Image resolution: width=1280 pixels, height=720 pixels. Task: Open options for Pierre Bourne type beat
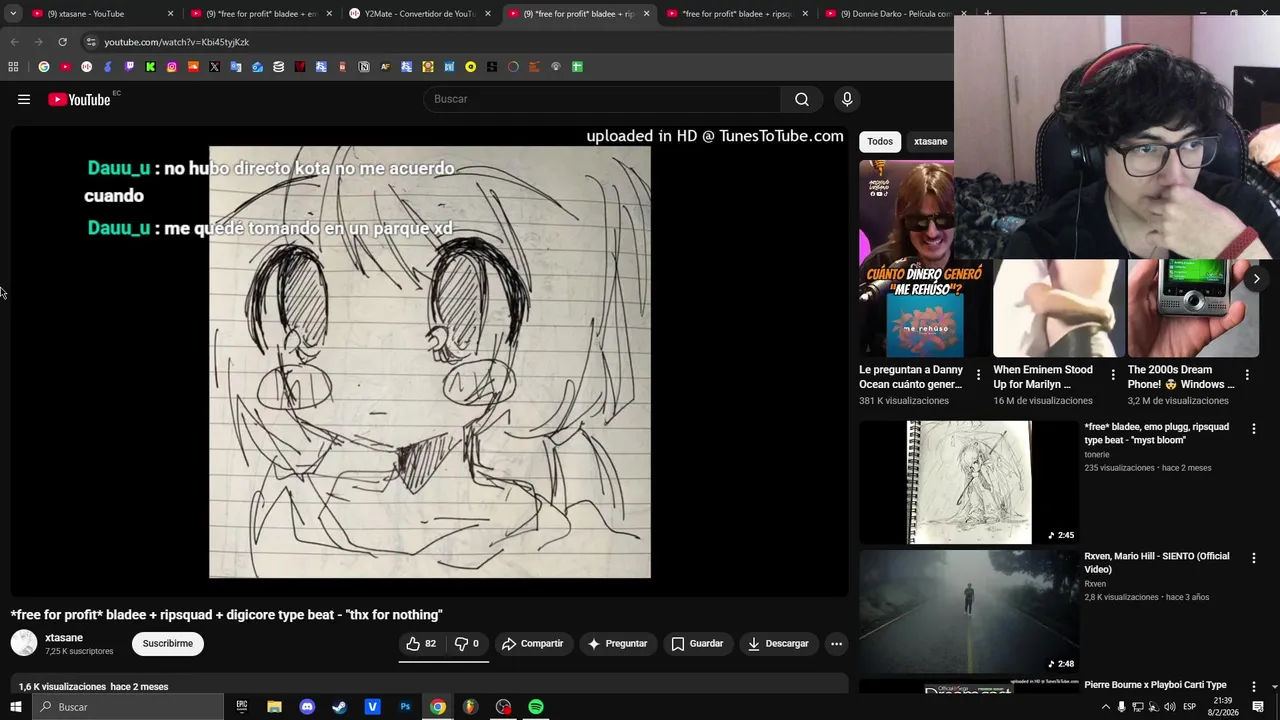pos(1254,687)
